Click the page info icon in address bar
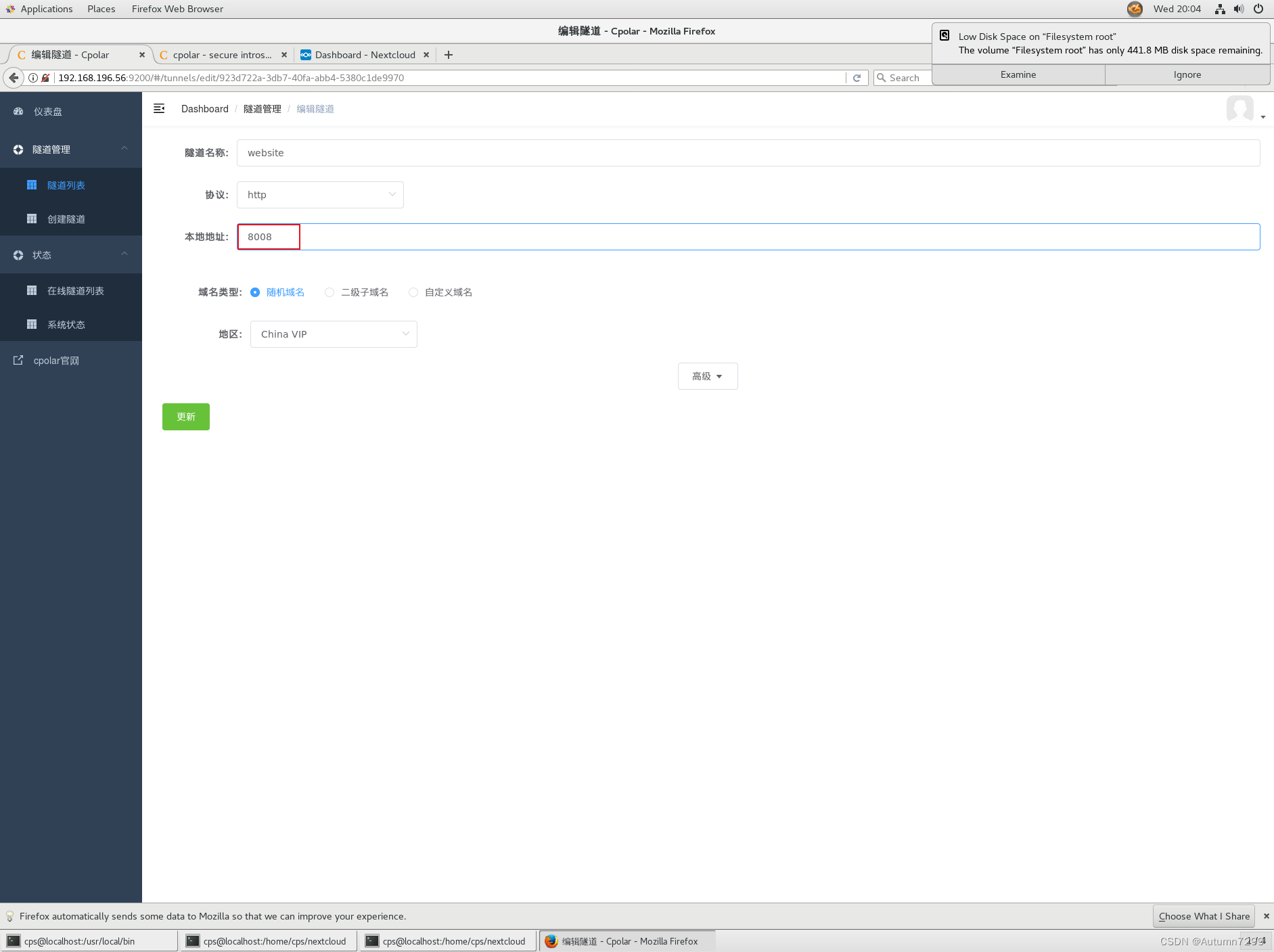Image resolution: width=1274 pixels, height=952 pixels. (x=32, y=78)
